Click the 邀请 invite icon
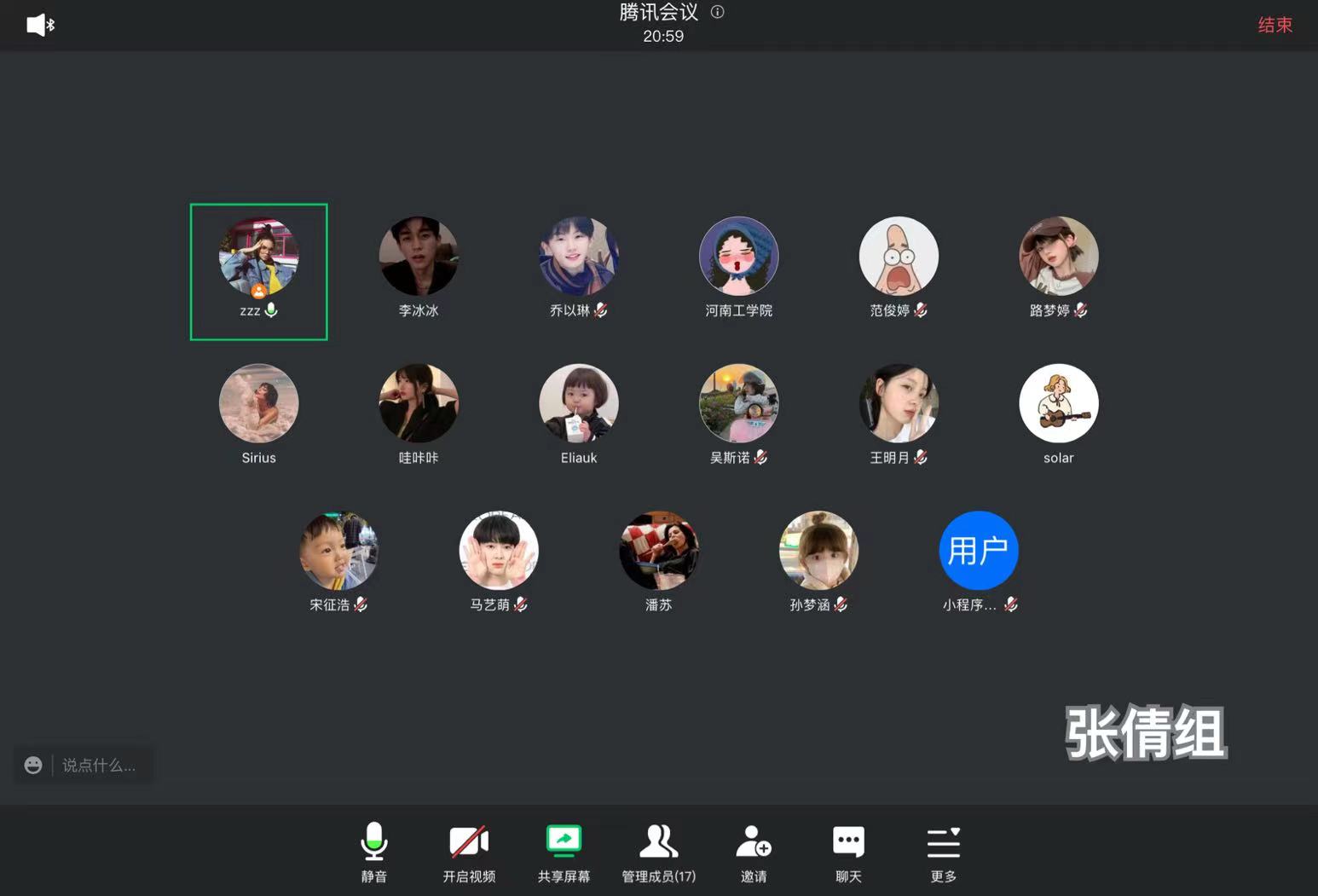This screenshot has height=896, width=1318. [754, 842]
